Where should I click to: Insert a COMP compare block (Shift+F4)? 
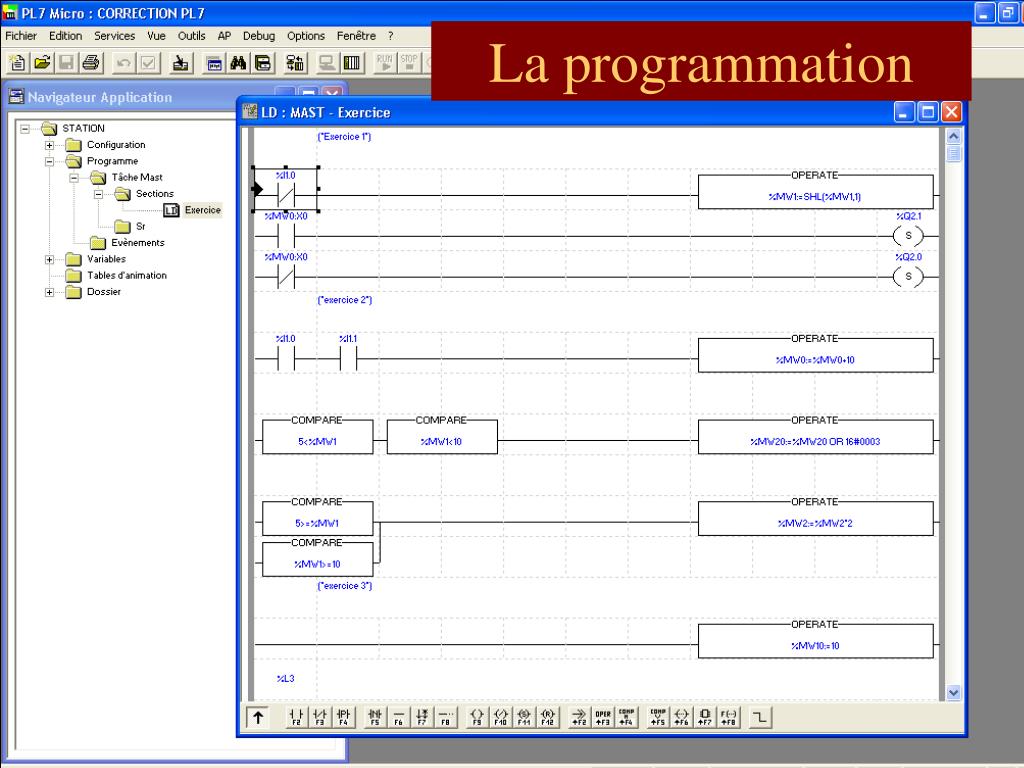[626, 718]
